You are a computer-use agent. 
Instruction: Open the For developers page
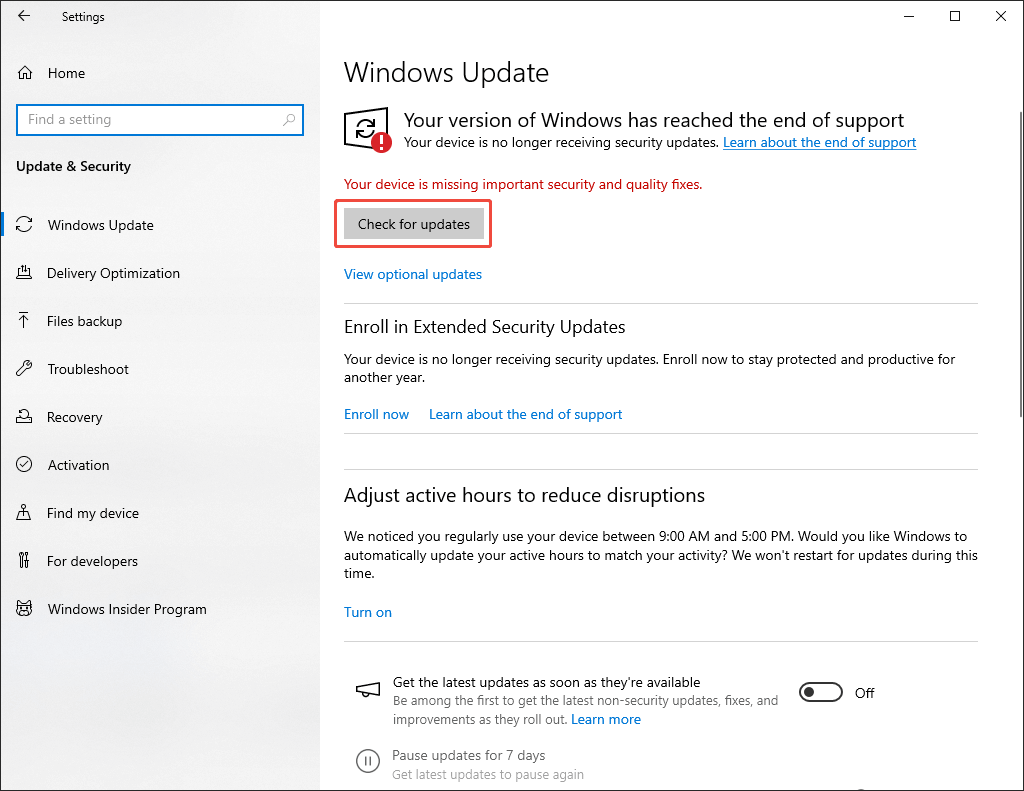[92, 560]
